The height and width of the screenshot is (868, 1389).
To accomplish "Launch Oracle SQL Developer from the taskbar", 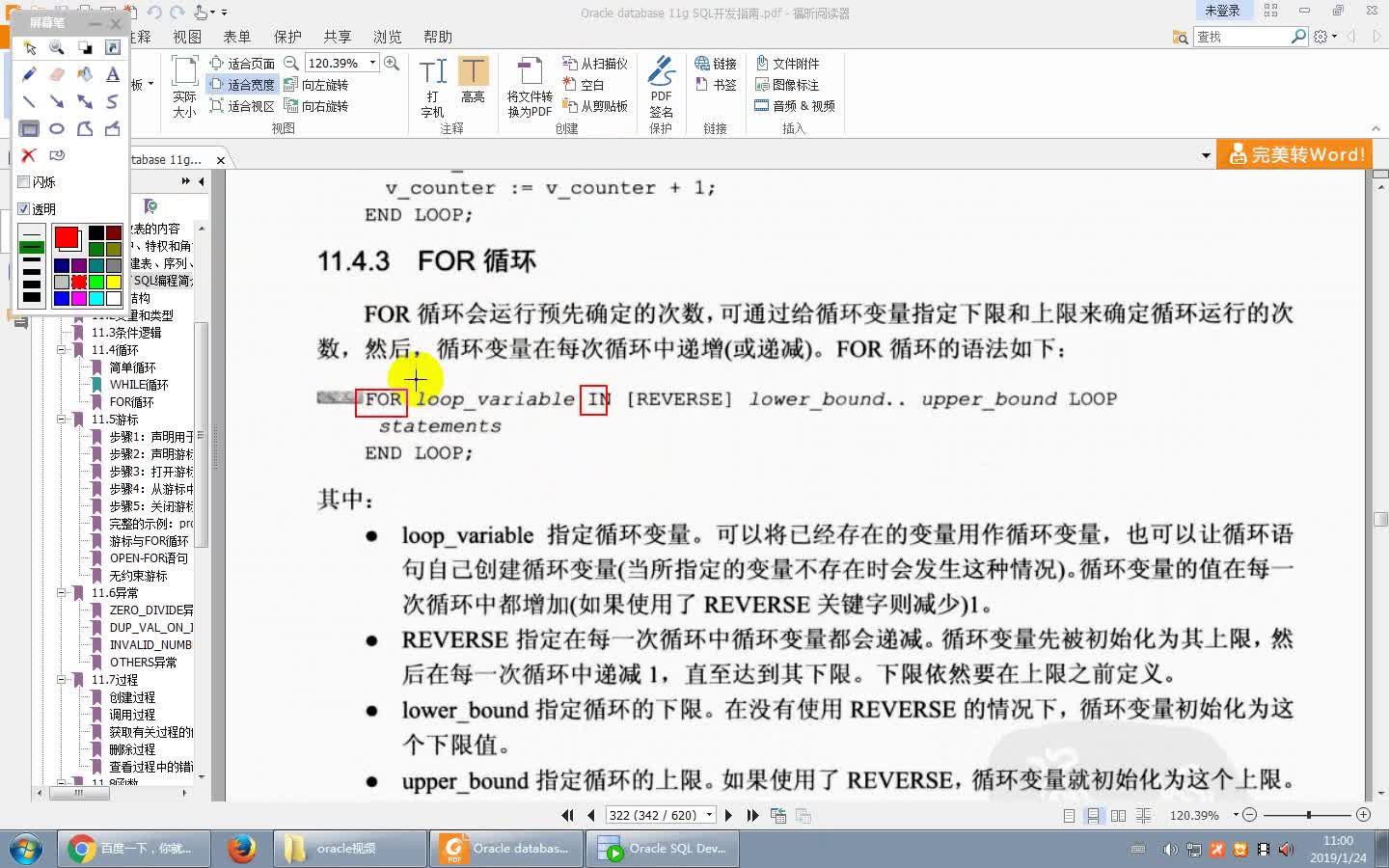I will click(662, 849).
